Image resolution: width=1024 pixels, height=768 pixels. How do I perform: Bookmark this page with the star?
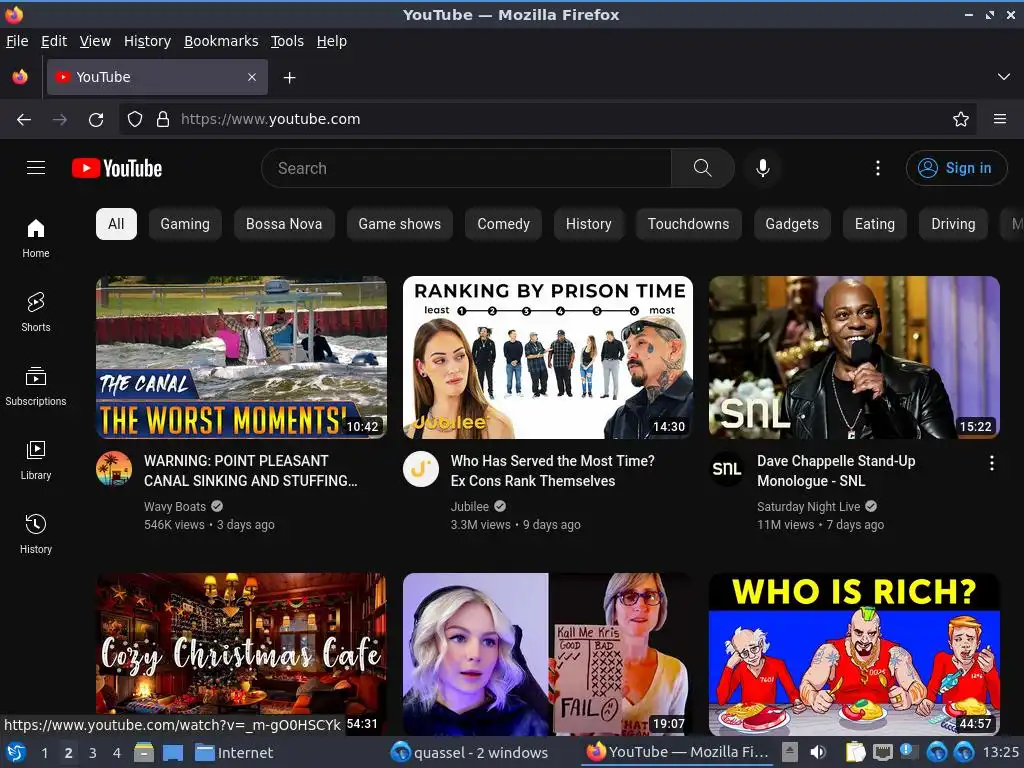[x=961, y=120]
